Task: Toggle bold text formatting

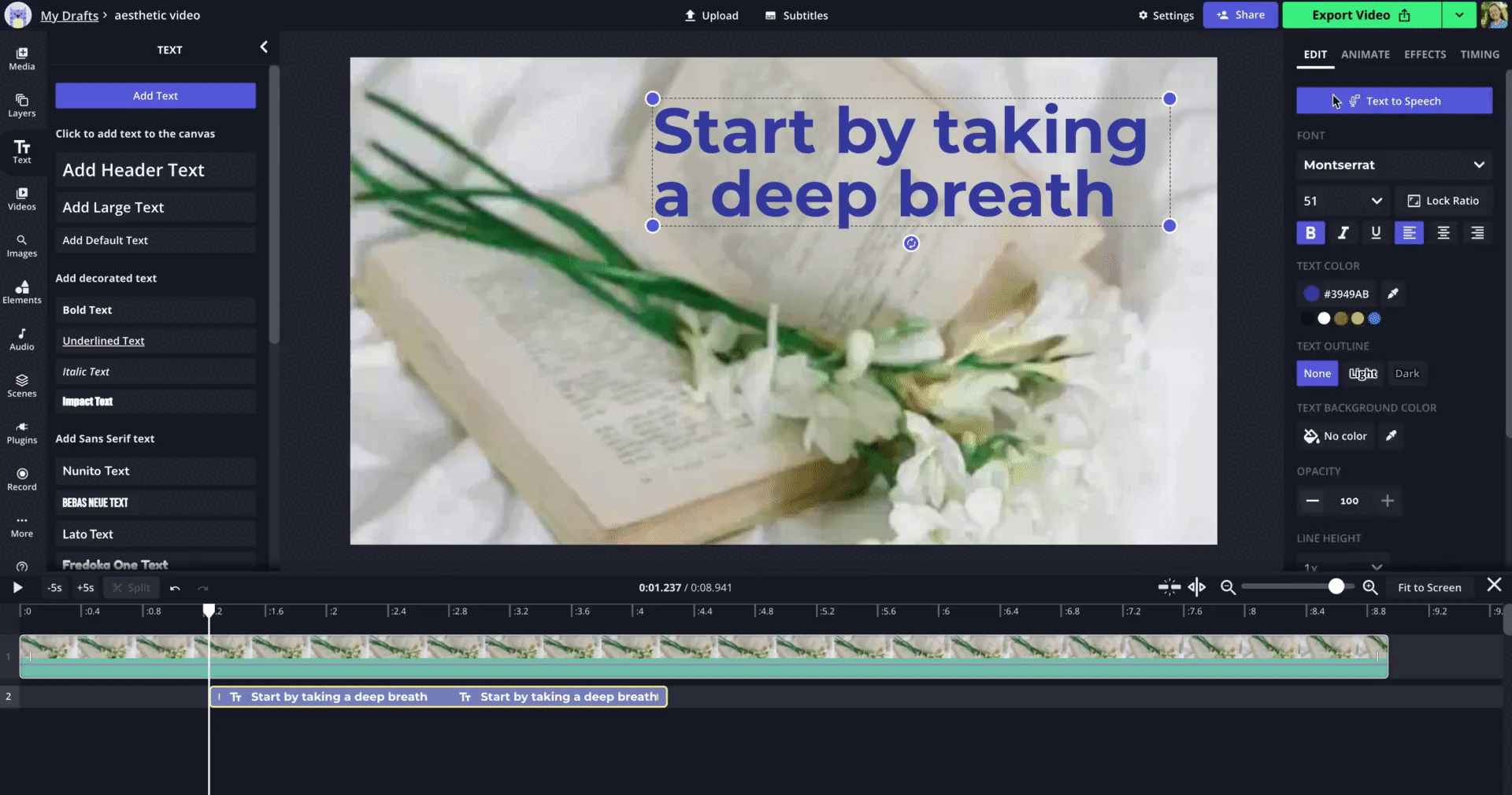Action: 1310,233
